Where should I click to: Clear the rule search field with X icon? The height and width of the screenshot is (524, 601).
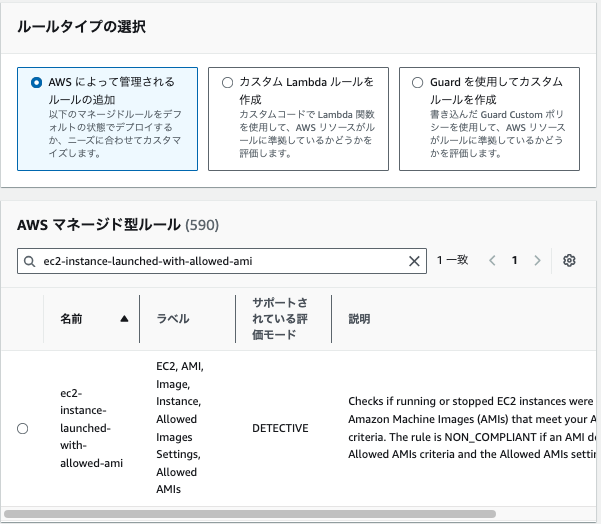[x=414, y=261]
